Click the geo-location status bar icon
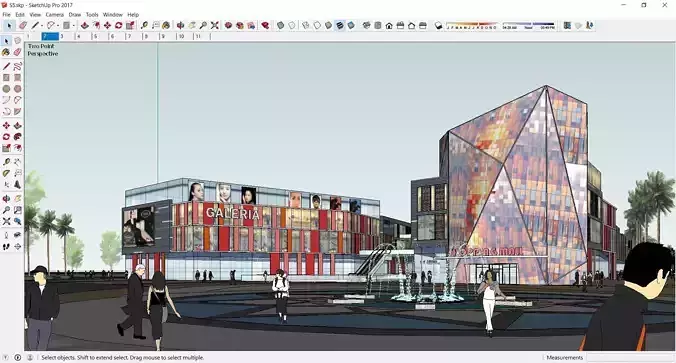The image size is (676, 363). [6, 357]
